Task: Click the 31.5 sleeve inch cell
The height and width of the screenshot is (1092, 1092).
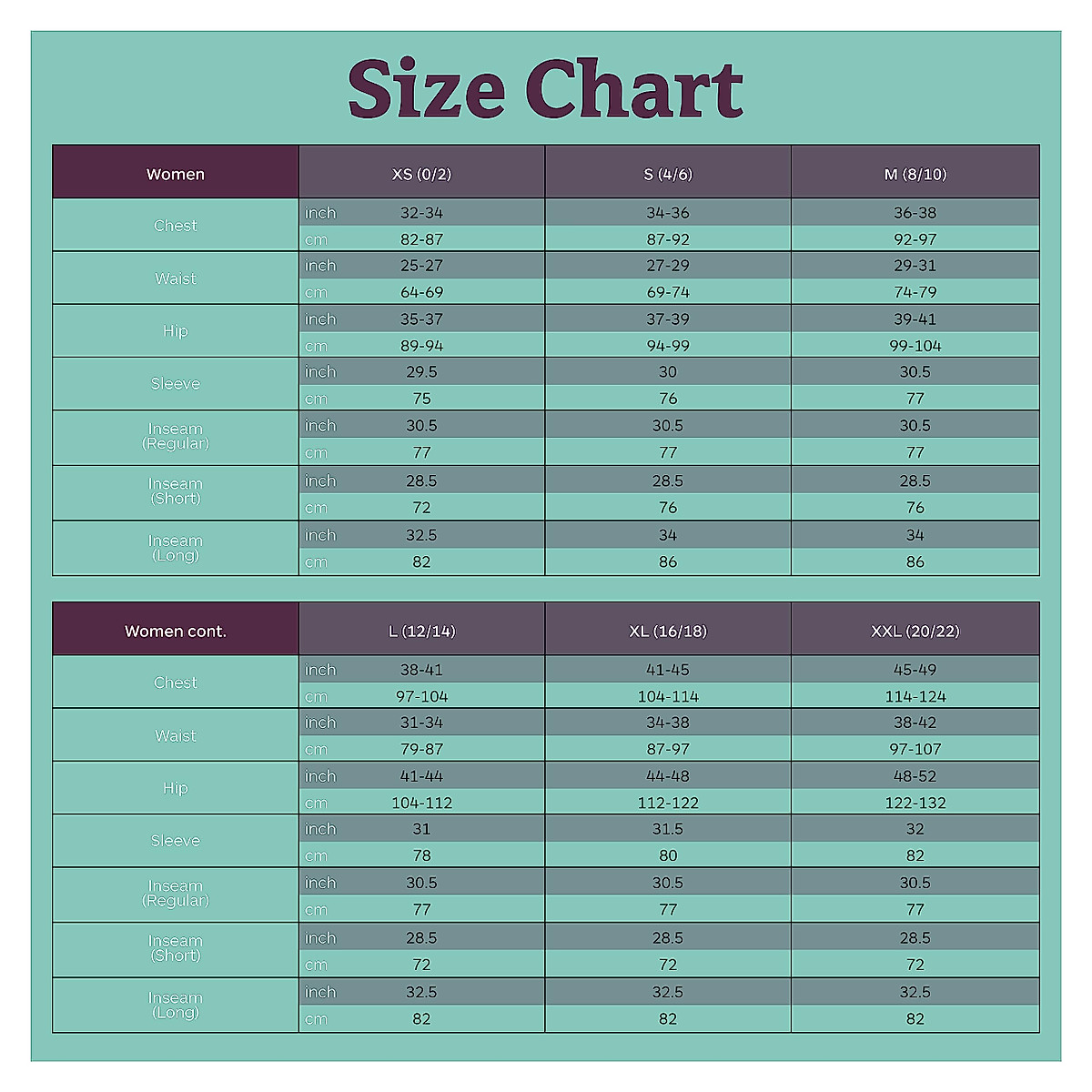Action: (668, 829)
